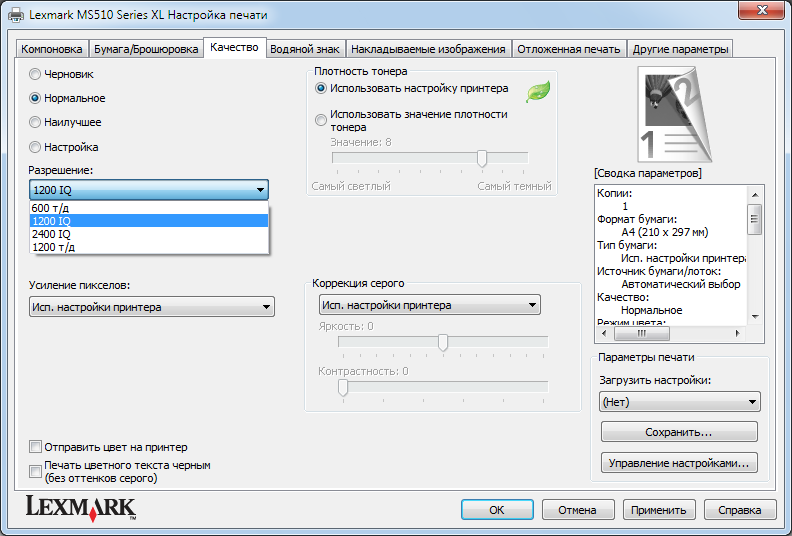Screen dimensions: 792x536
Task: Open the Накладываемые изображения tab
Action: point(428,50)
